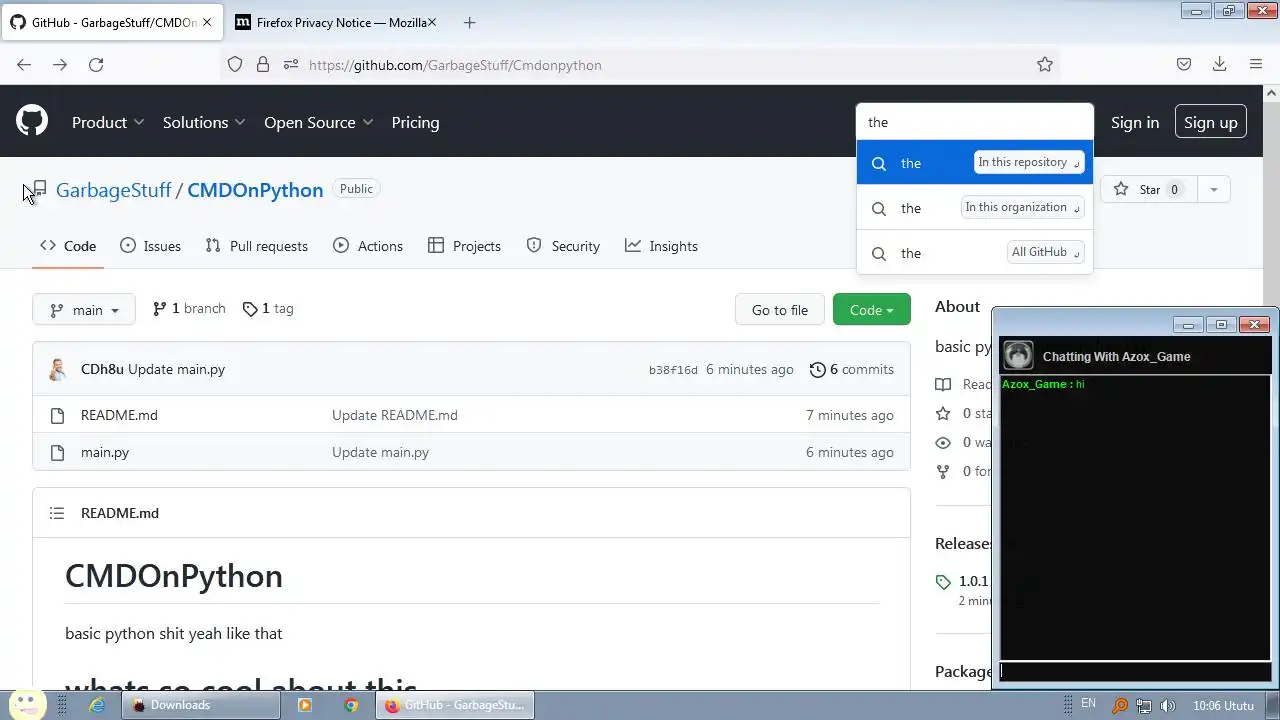
Task: Click the file icon of README.md row
Action: [x=57, y=415]
